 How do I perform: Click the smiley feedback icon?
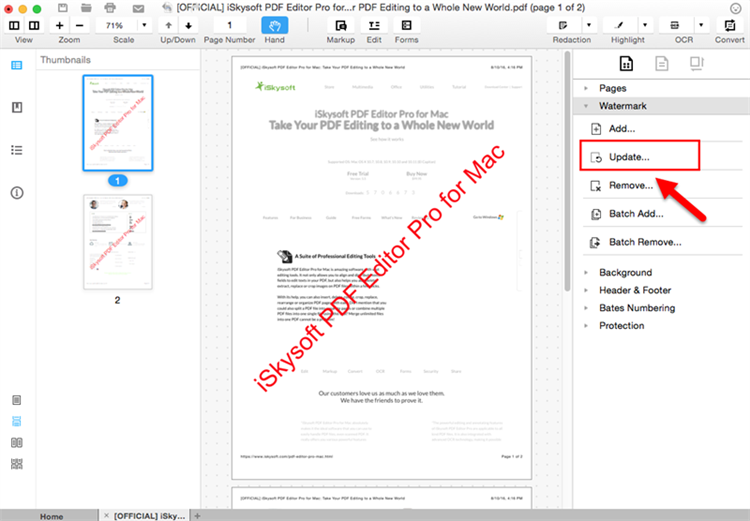coord(736,8)
